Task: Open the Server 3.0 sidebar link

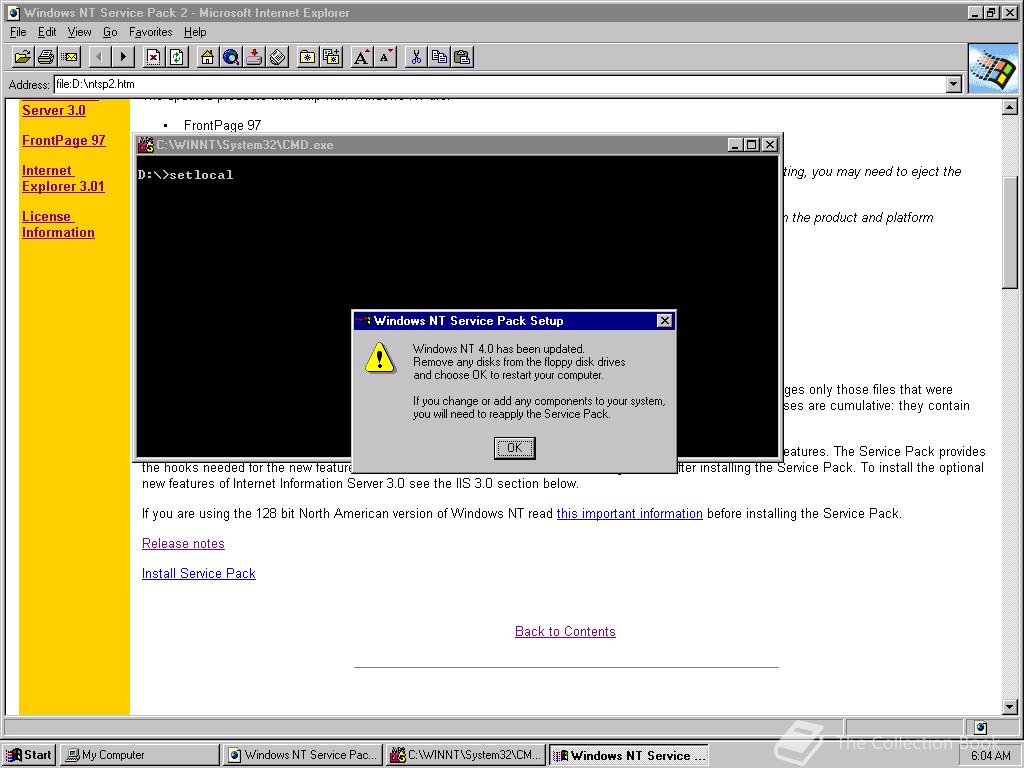Action: point(54,110)
